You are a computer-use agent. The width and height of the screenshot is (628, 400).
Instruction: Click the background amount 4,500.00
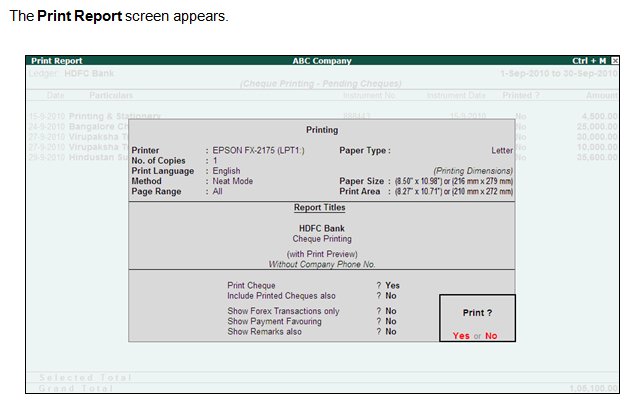[x=600, y=117]
